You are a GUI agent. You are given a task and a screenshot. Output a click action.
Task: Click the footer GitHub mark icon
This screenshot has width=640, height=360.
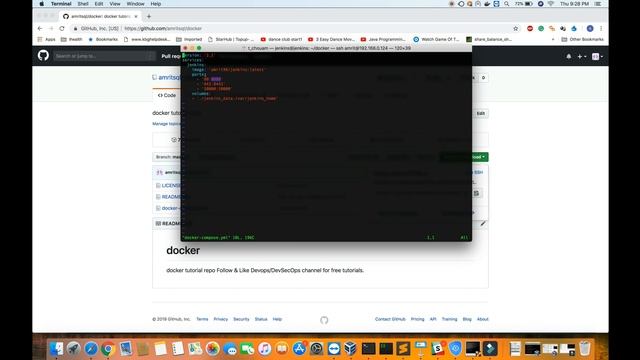(324, 320)
